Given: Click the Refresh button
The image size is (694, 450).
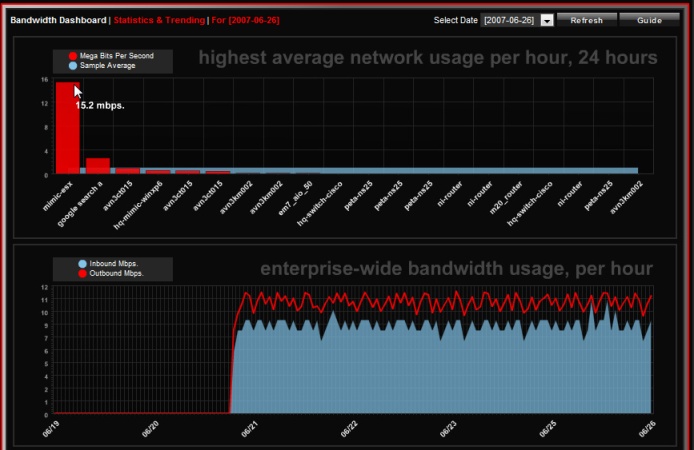Looking at the screenshot, I should point(586,20).
